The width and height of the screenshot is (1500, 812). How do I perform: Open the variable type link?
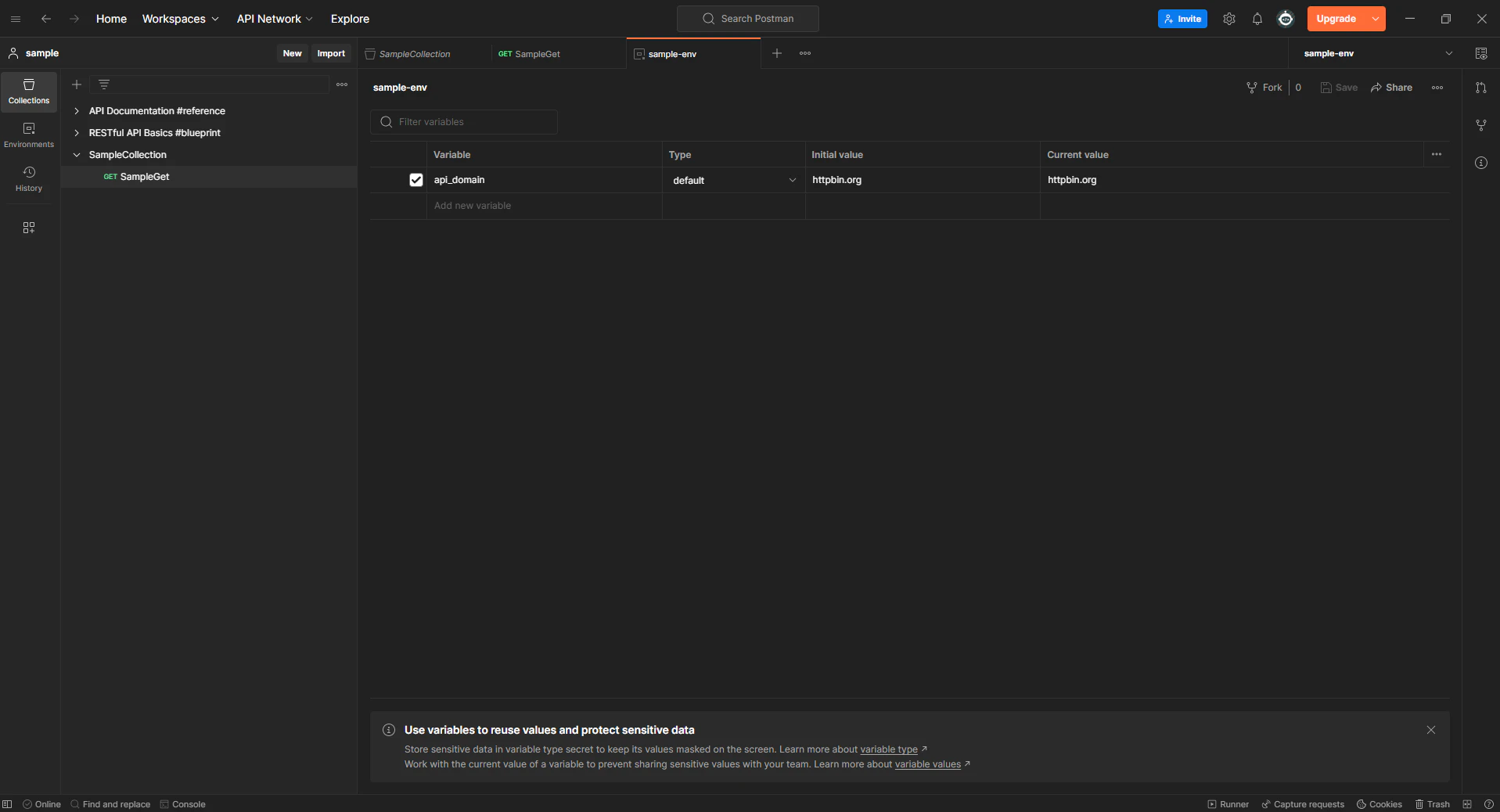pos(889,749)
